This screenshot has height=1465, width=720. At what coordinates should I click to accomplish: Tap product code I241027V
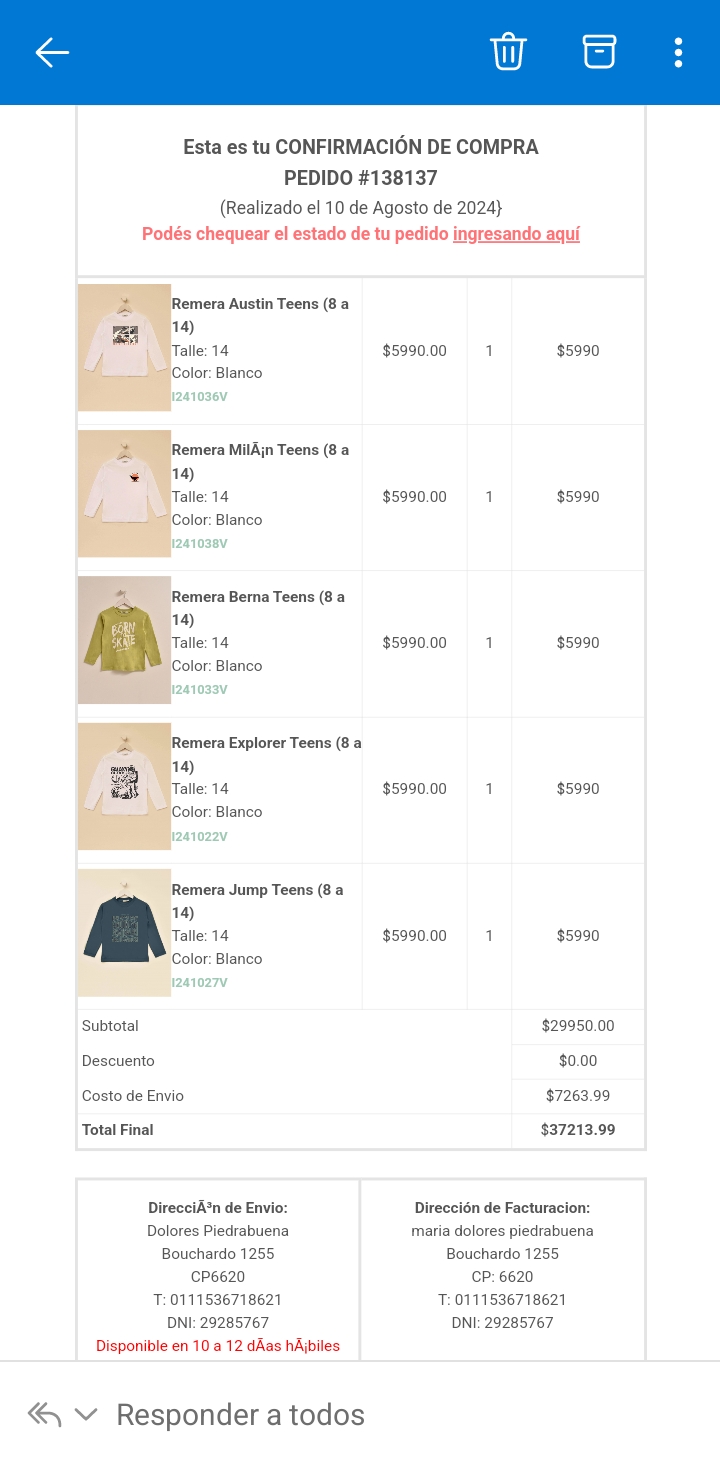[200, 983]
